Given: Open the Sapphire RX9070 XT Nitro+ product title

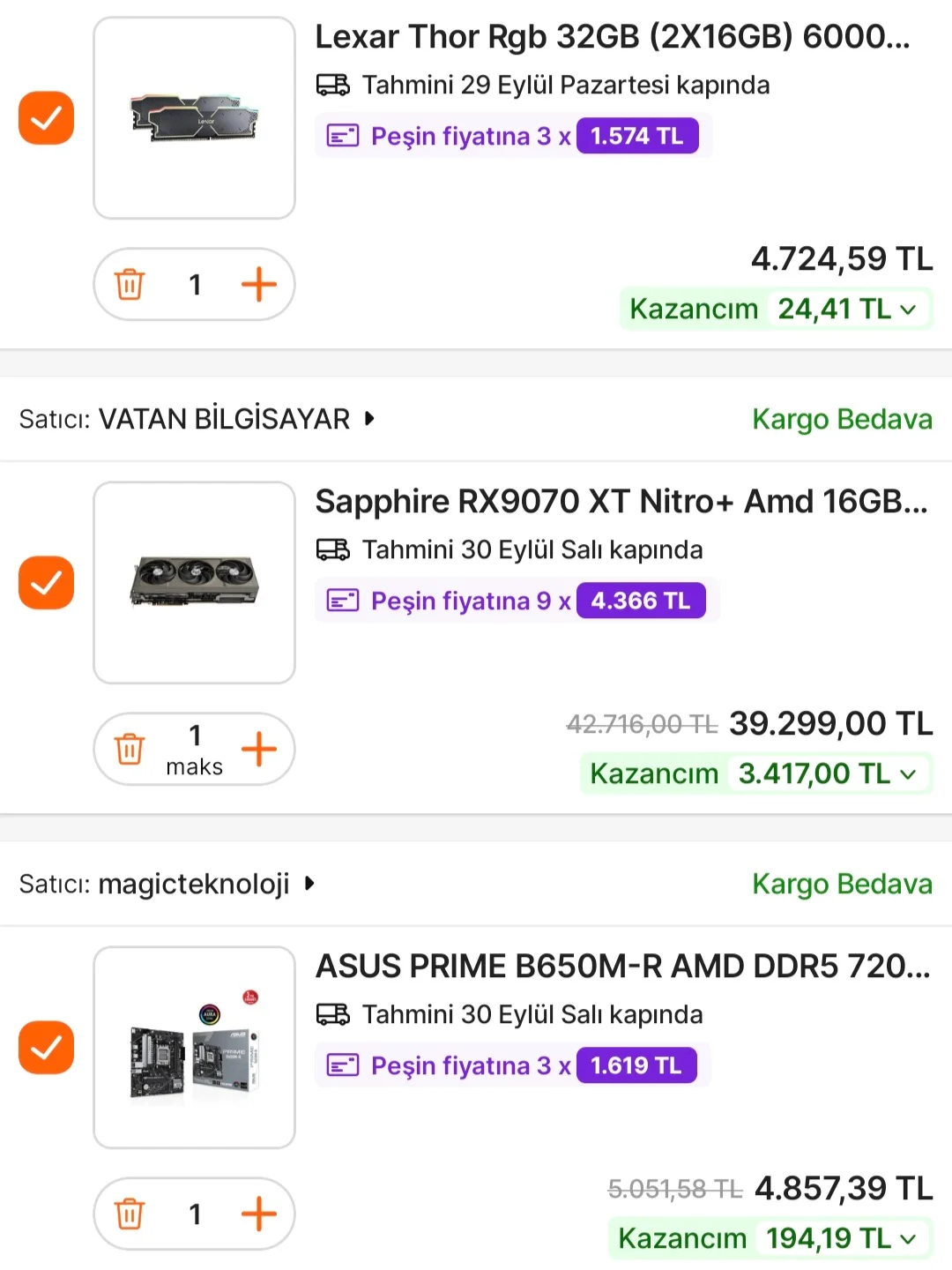Looking at the screenshot, I should coord(621,501).
